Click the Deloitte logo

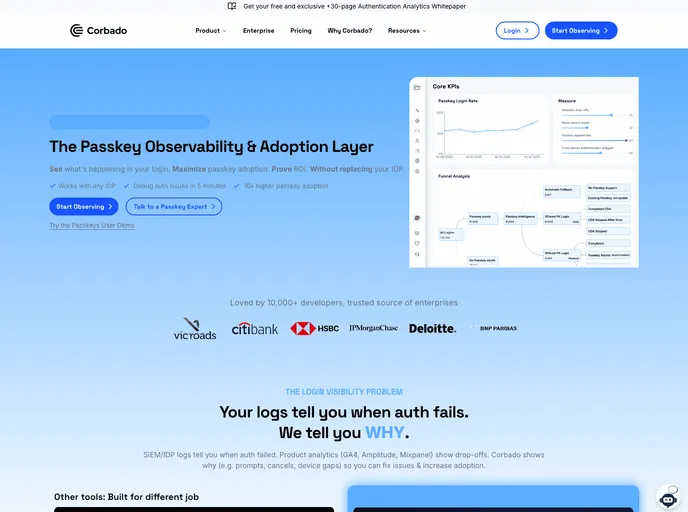(432, 328)
